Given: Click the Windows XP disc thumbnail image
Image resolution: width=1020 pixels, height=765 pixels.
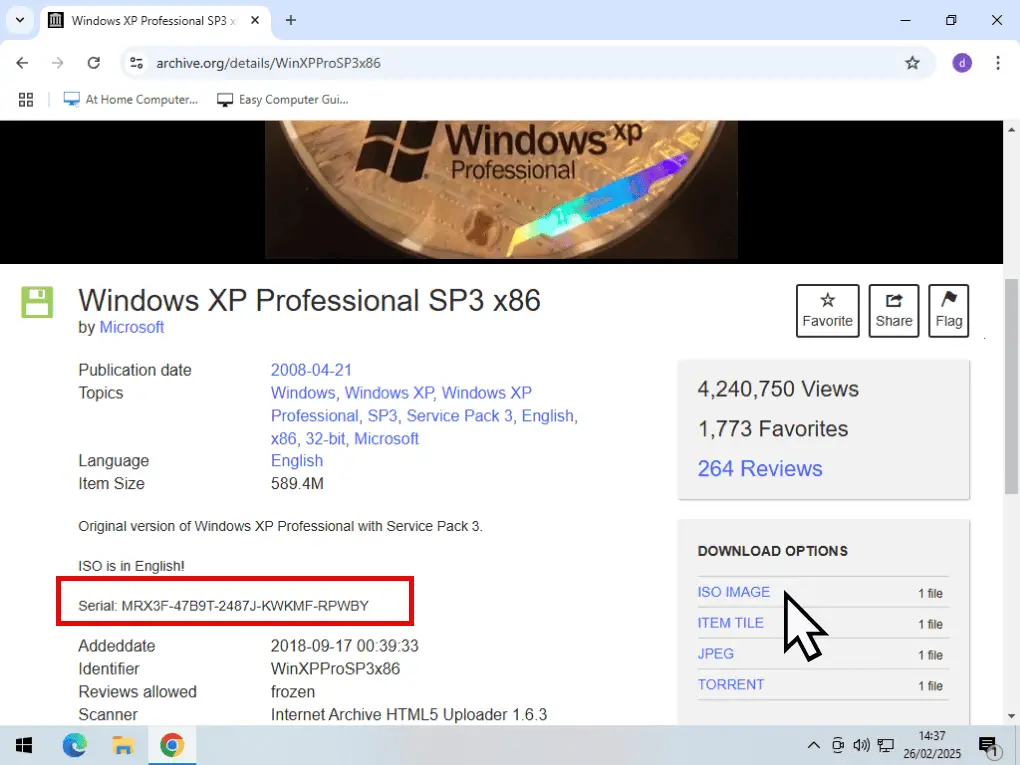Looking at the screenshot, I should (x=502, y=191).
